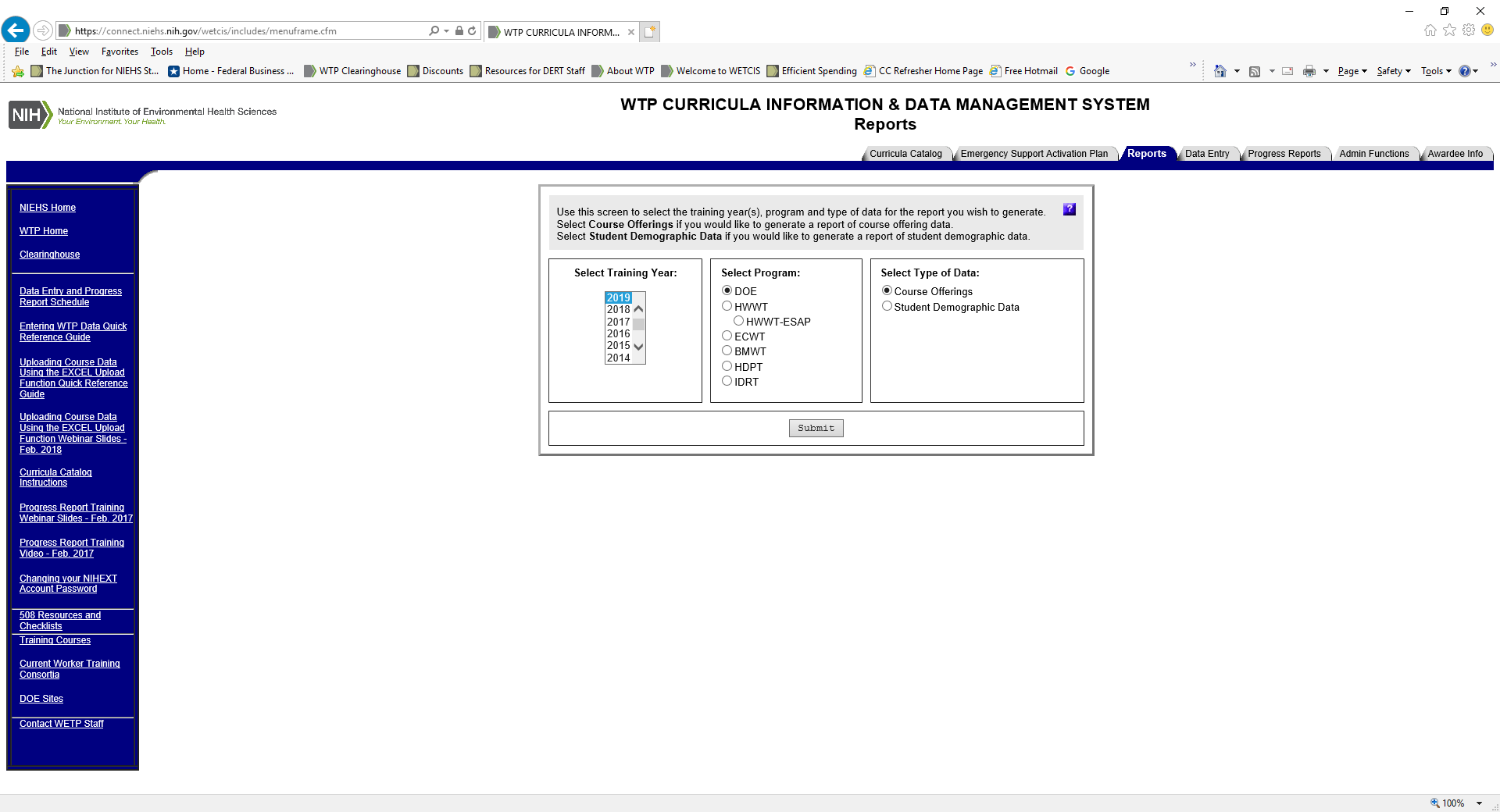Click the year list scroll up arrow
Viewport: 1500px width, 812px height.
pos(638,309)
